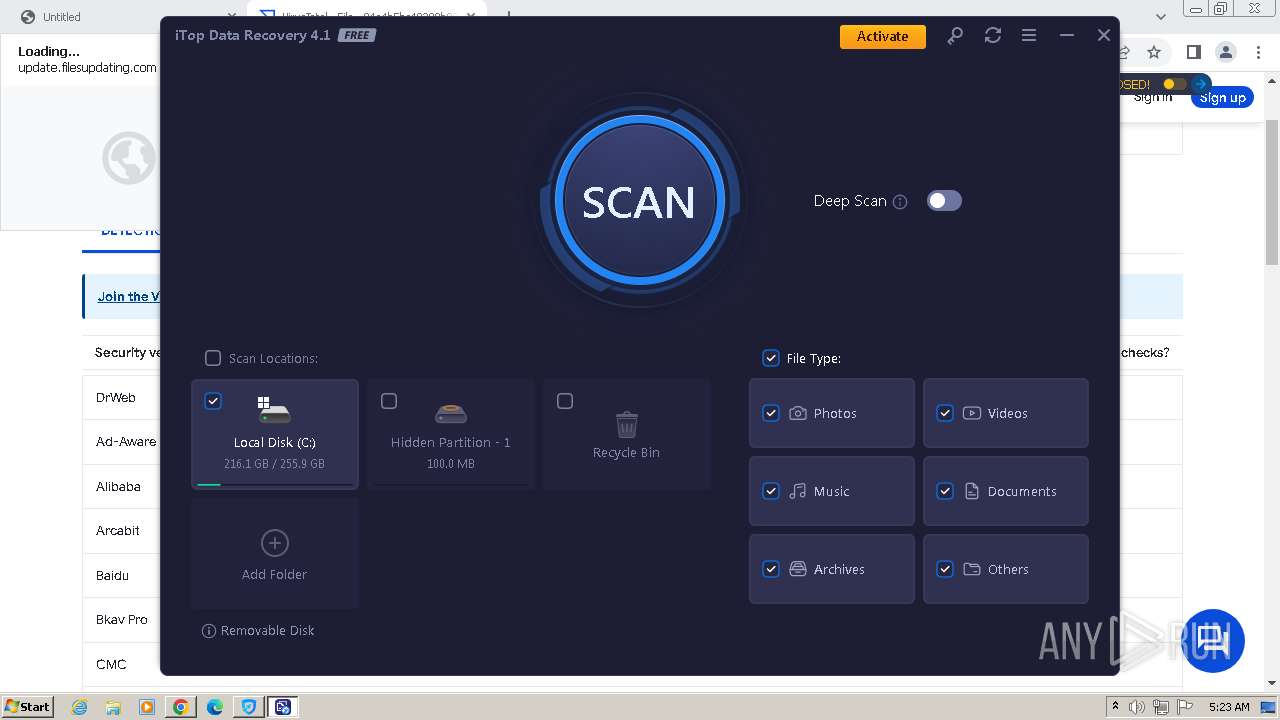Image resolution: width=1280 pixels, height=720 pixels.
Task: Open the file explorer taskbar icon
Action: tap(113, 707)
